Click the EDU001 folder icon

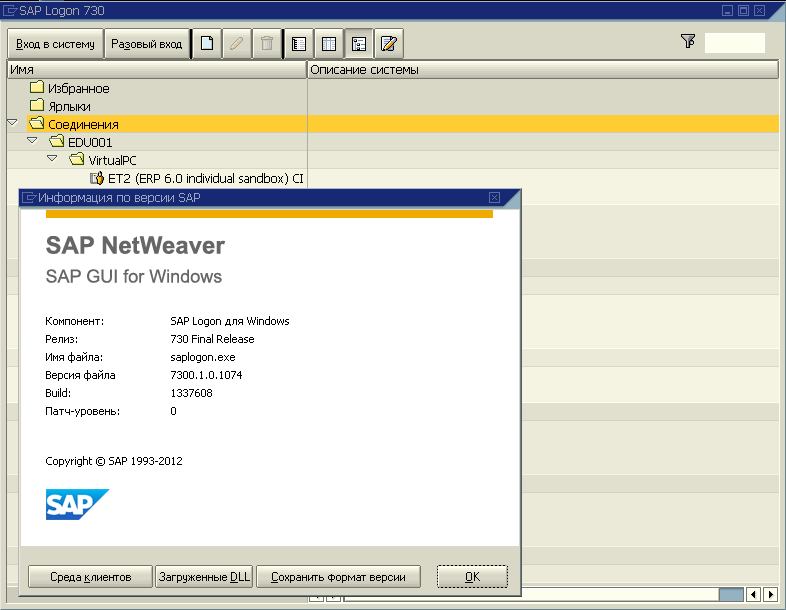point(57,141)
